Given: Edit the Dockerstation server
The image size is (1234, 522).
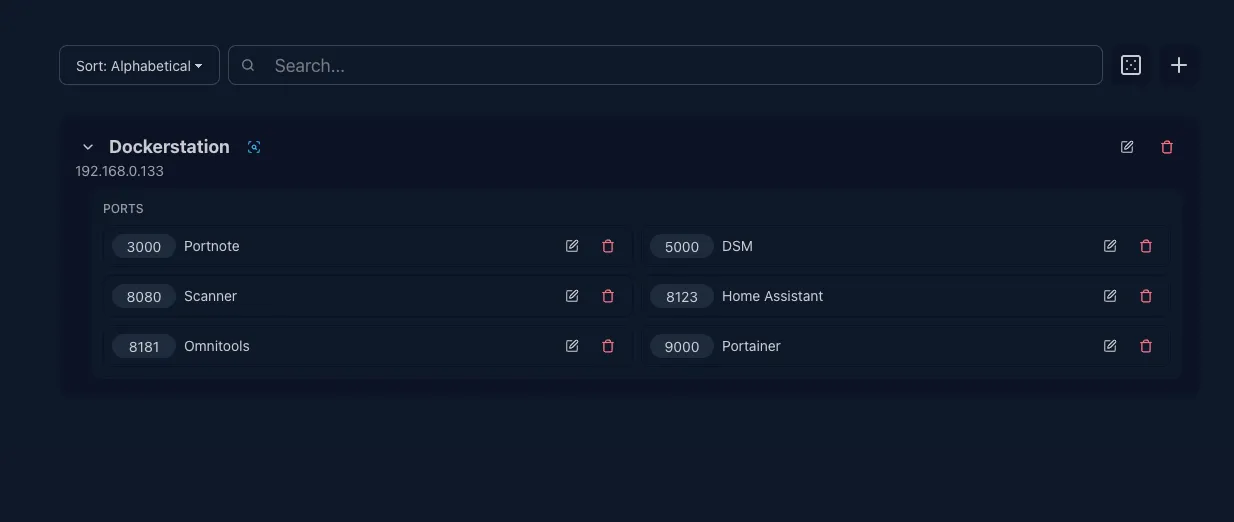Looking at the screenshot, I should tap(1127, 147).
